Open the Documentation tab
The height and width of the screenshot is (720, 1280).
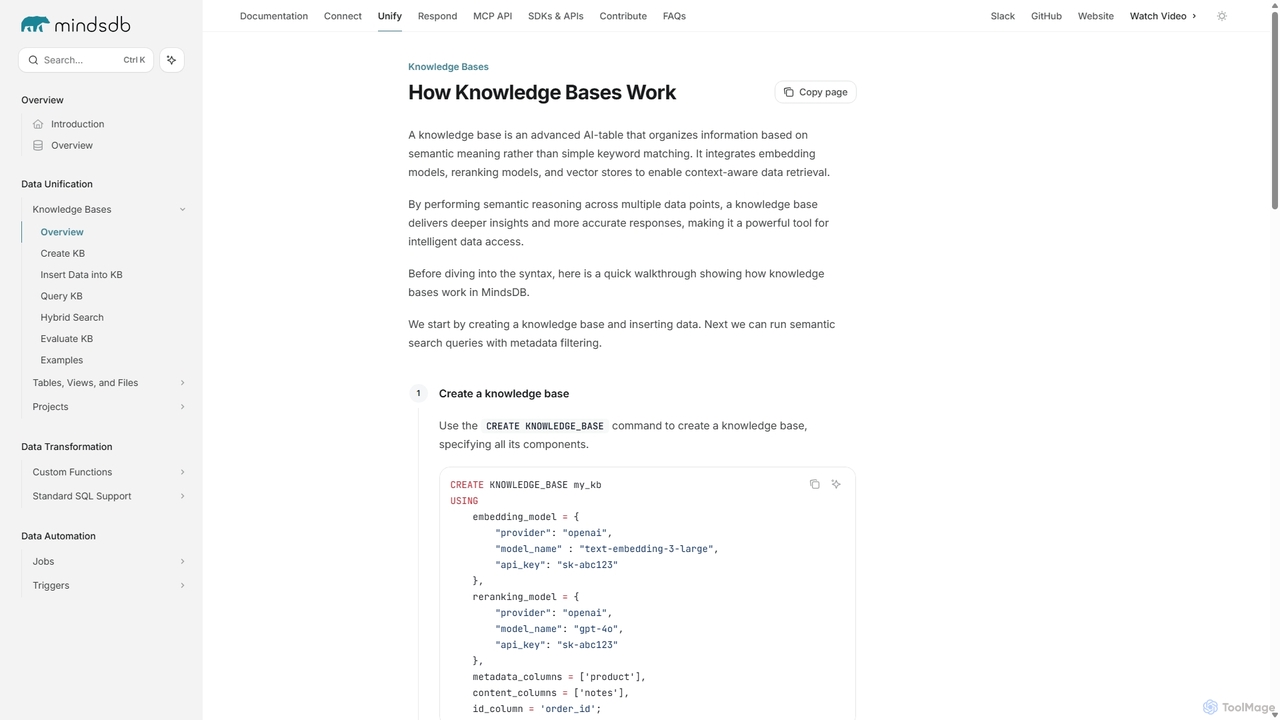click(x=274, y=16)
